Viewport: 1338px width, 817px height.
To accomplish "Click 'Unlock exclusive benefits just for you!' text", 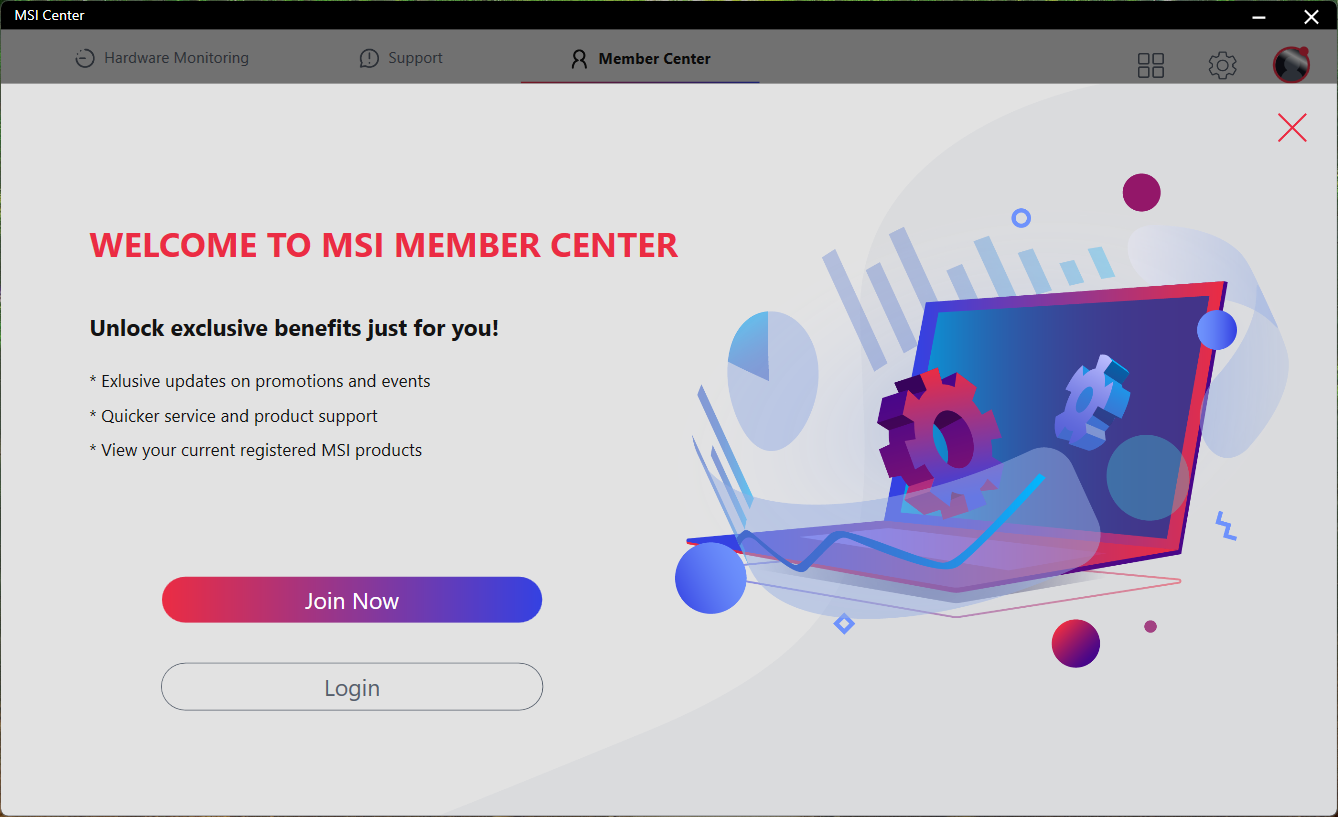I will [x=294, y=328].
